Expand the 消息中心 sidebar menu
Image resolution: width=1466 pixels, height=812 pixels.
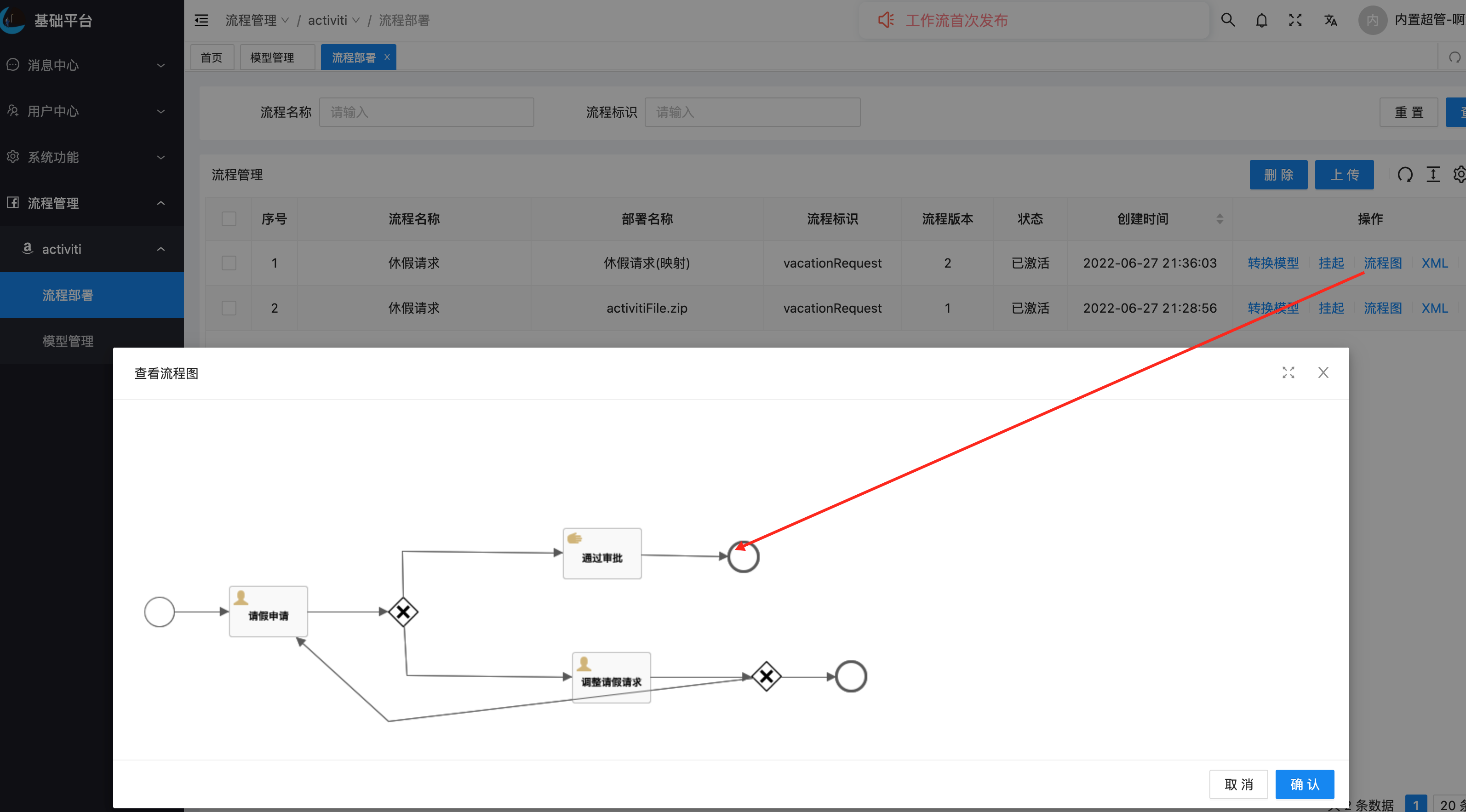tap(86, 65)
